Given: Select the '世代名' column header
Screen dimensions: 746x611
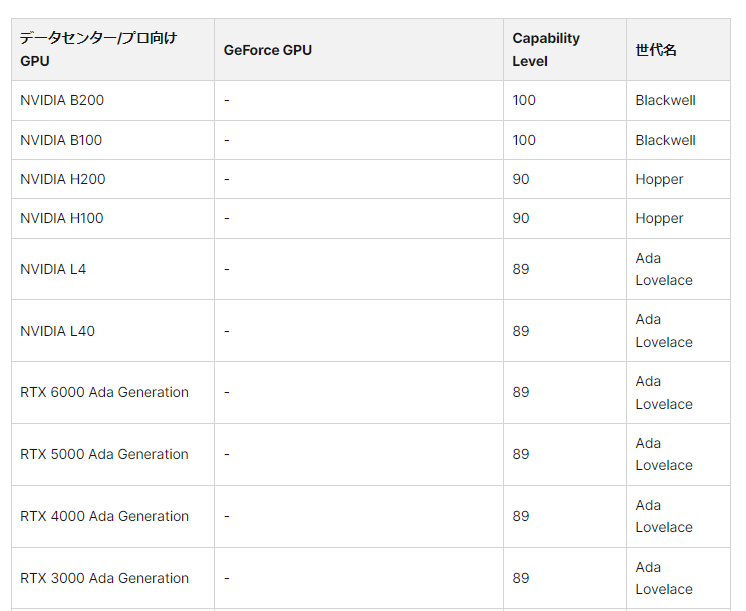Looking at the screenshot, I should pos(678,49).
